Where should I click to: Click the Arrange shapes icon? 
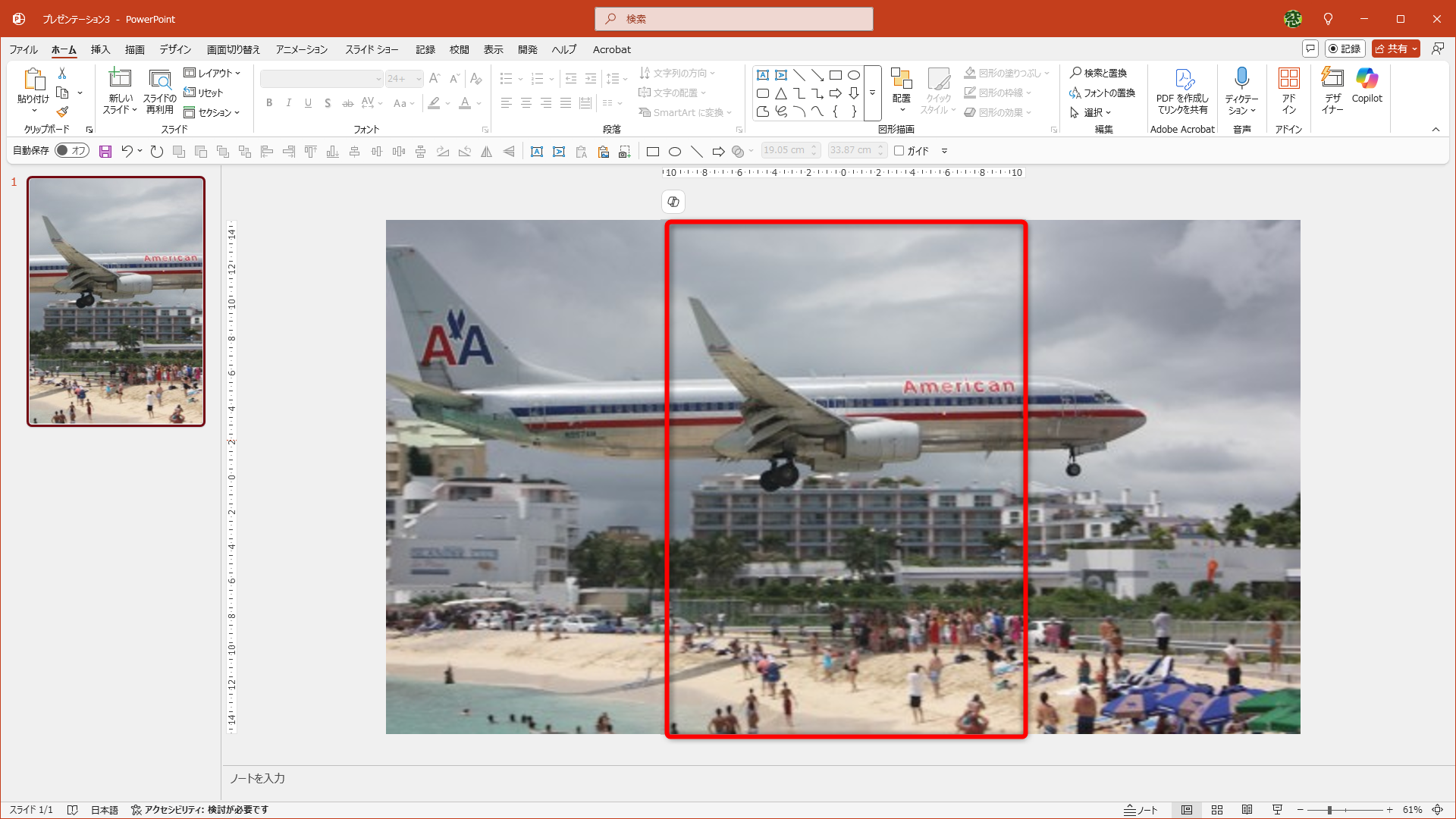[901, 78]
